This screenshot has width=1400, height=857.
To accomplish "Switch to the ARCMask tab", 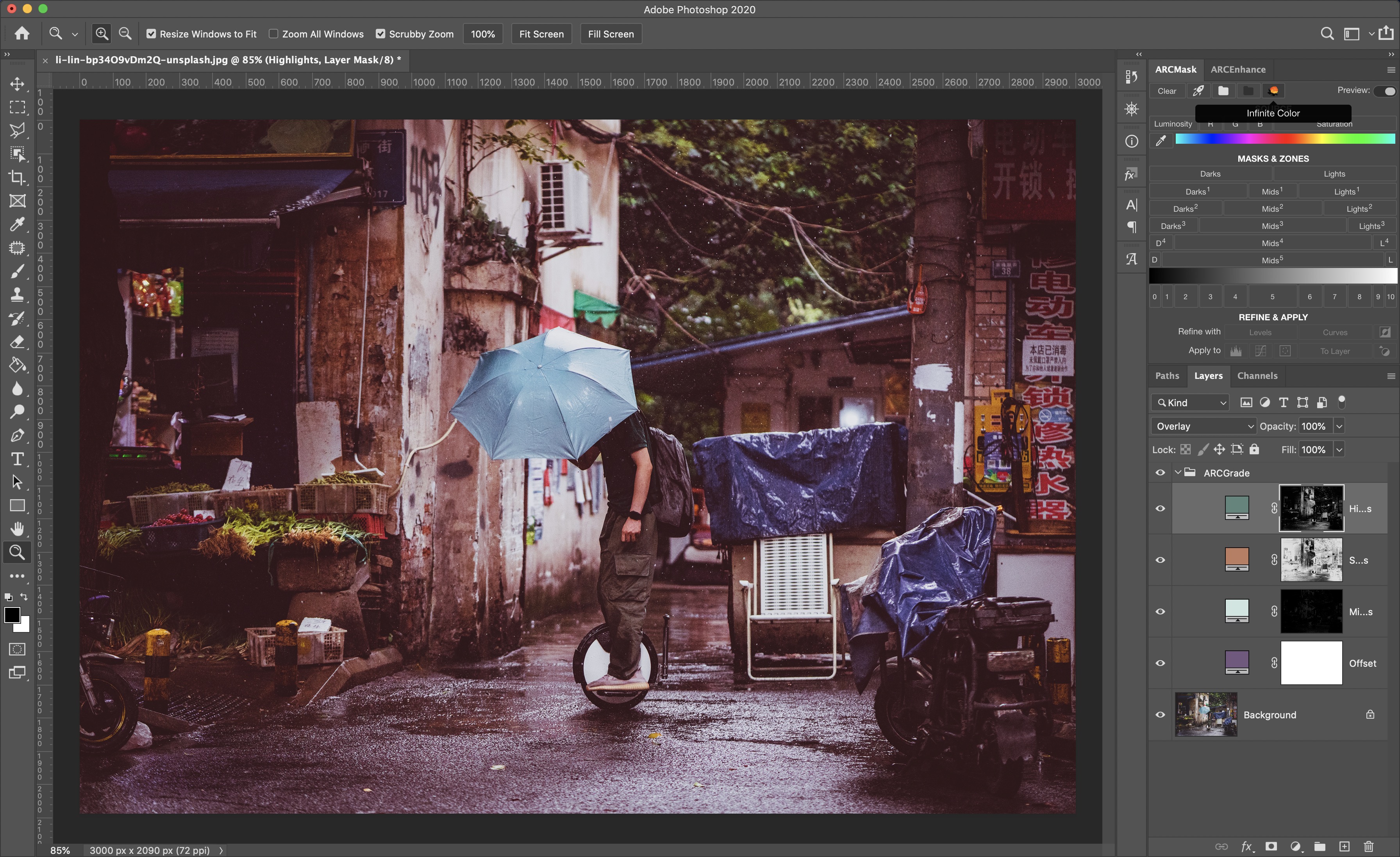I will tap(1175, 69).
